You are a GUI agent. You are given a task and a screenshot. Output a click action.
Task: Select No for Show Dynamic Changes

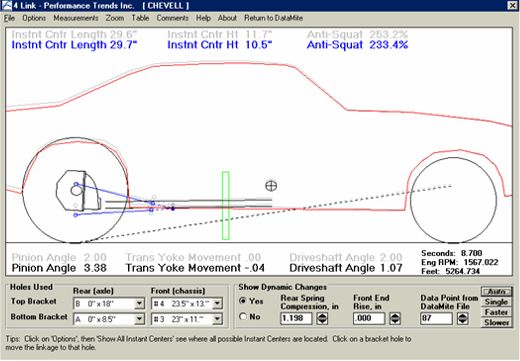(243, 316)
